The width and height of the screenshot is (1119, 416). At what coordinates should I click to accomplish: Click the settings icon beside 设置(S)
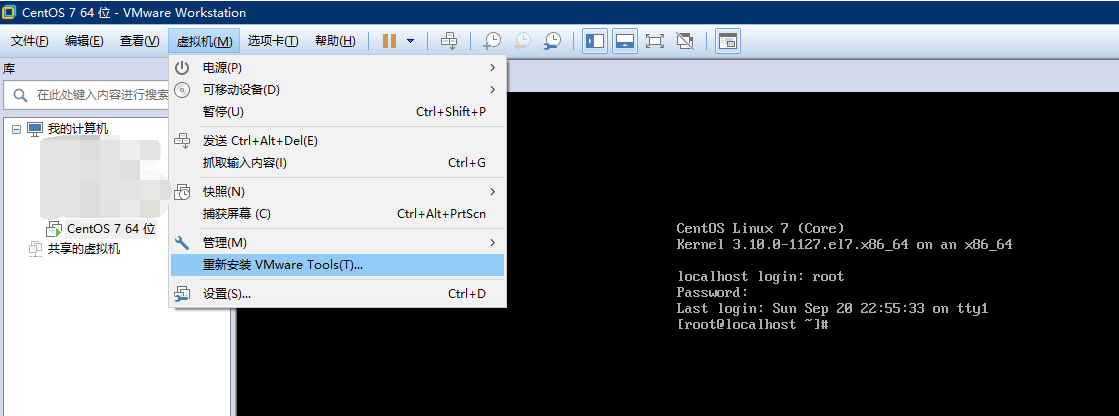coord(183,294)
